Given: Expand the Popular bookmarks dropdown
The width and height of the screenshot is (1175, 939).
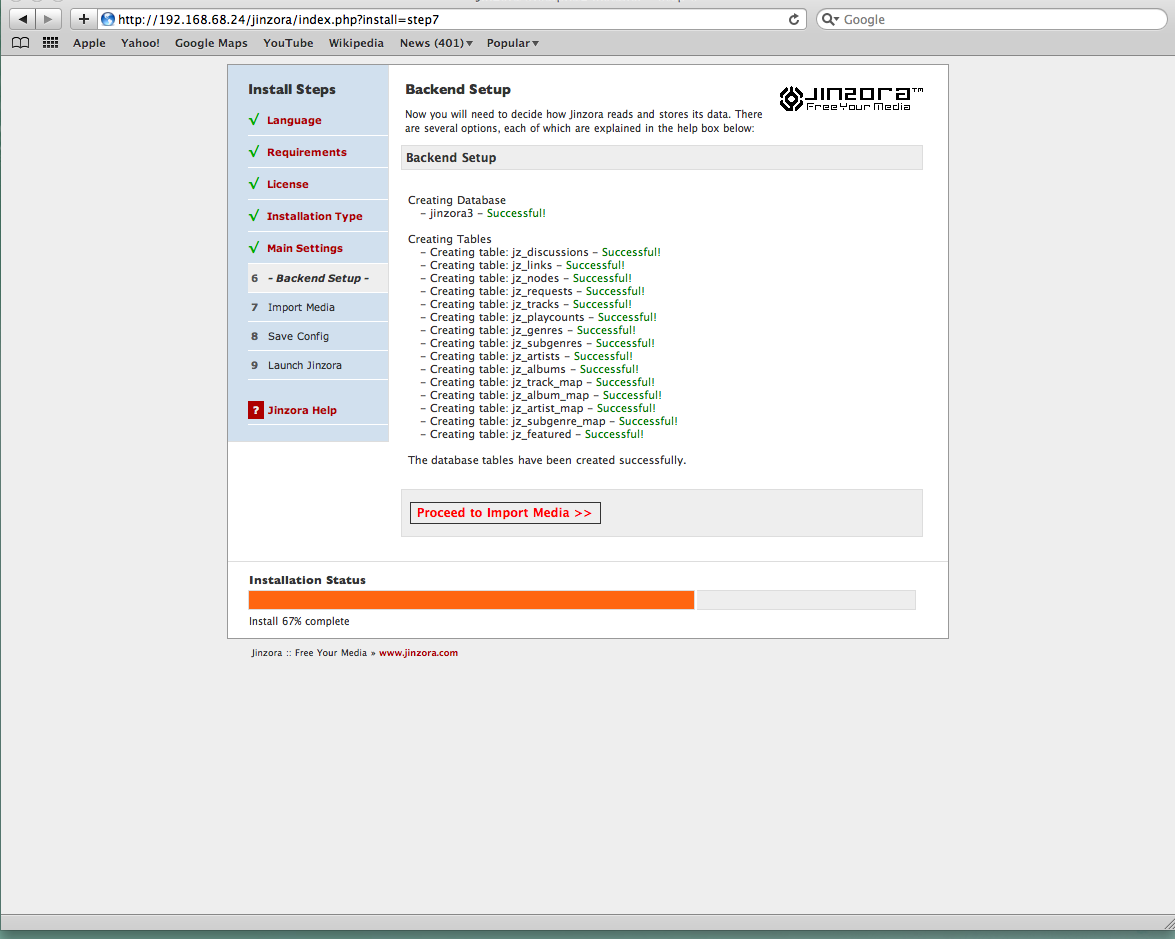Looking at the screenshot, I should [x=513, y=43].
